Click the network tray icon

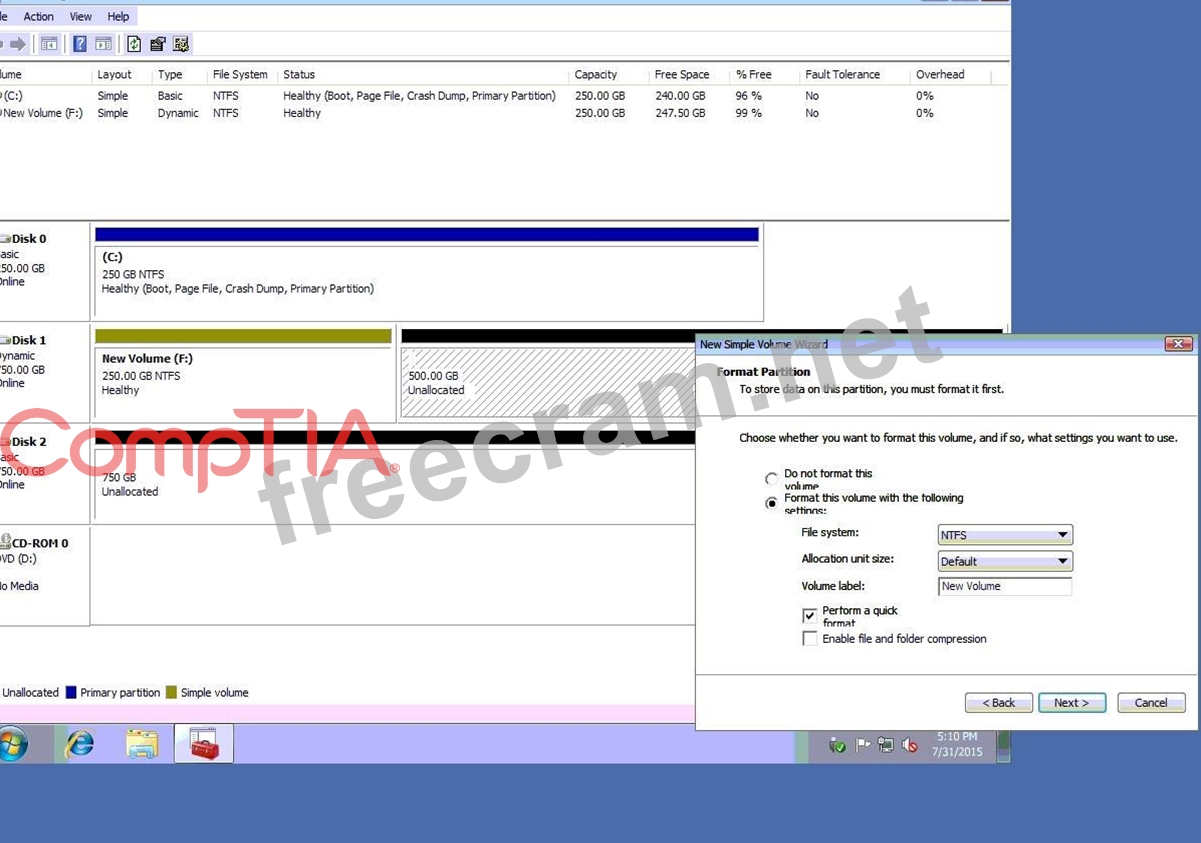point(886,745)
